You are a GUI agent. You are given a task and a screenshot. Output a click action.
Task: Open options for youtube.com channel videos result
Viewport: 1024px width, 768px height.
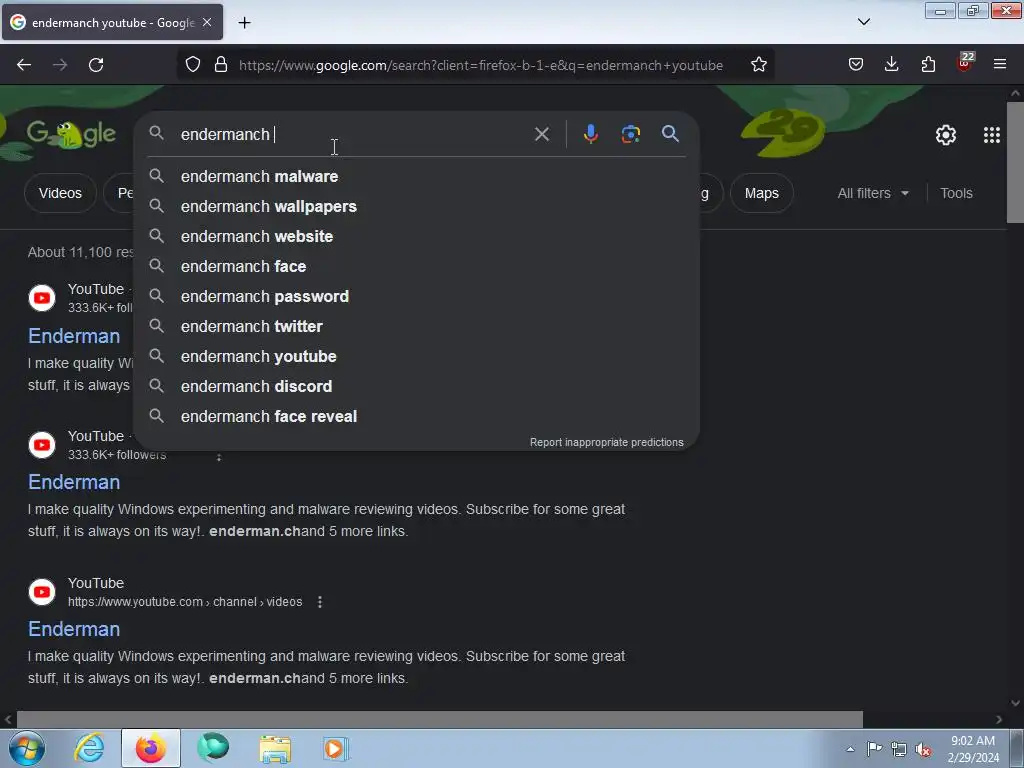tap(319, 602)
